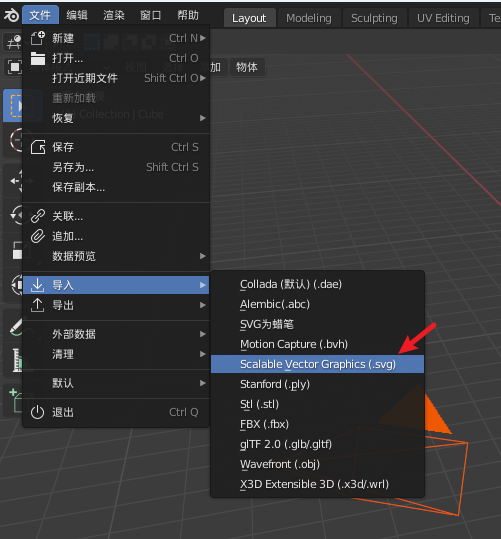Open the 编辑 menu

click(x=77, y=15)
